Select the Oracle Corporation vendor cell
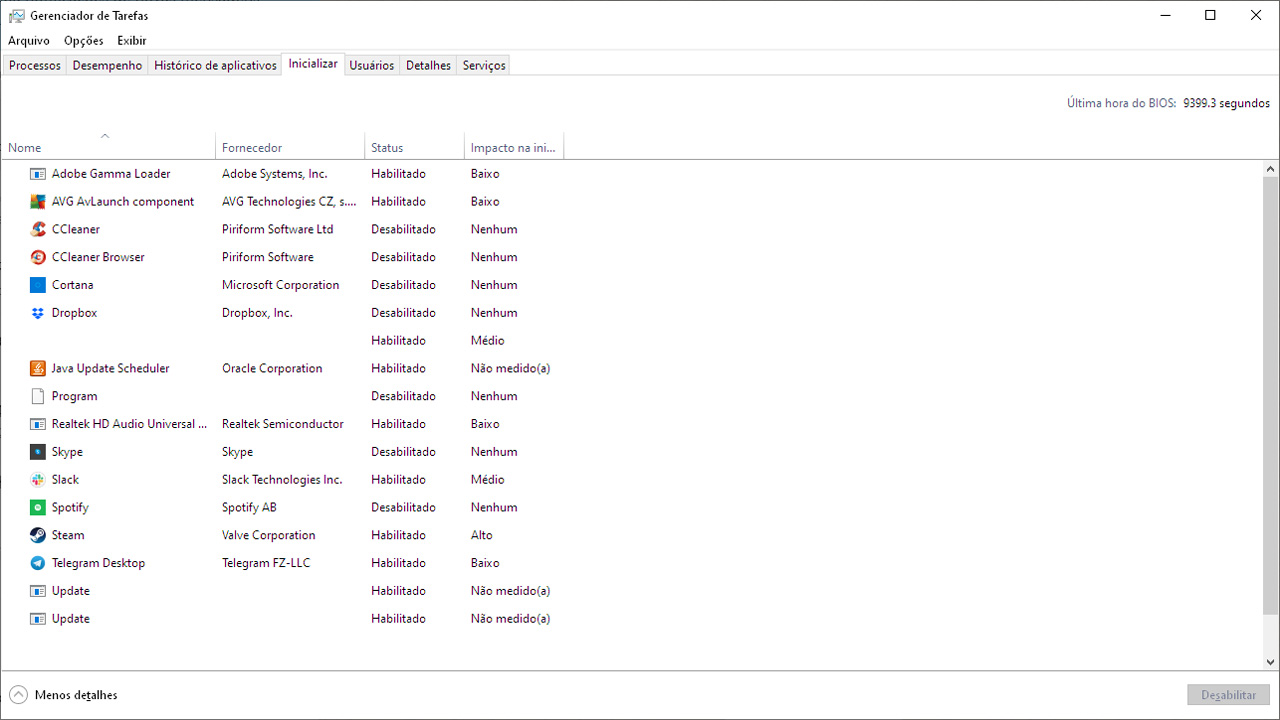Image resolution: width=1280 pixels, height=720 pixels. click(272, 369)
